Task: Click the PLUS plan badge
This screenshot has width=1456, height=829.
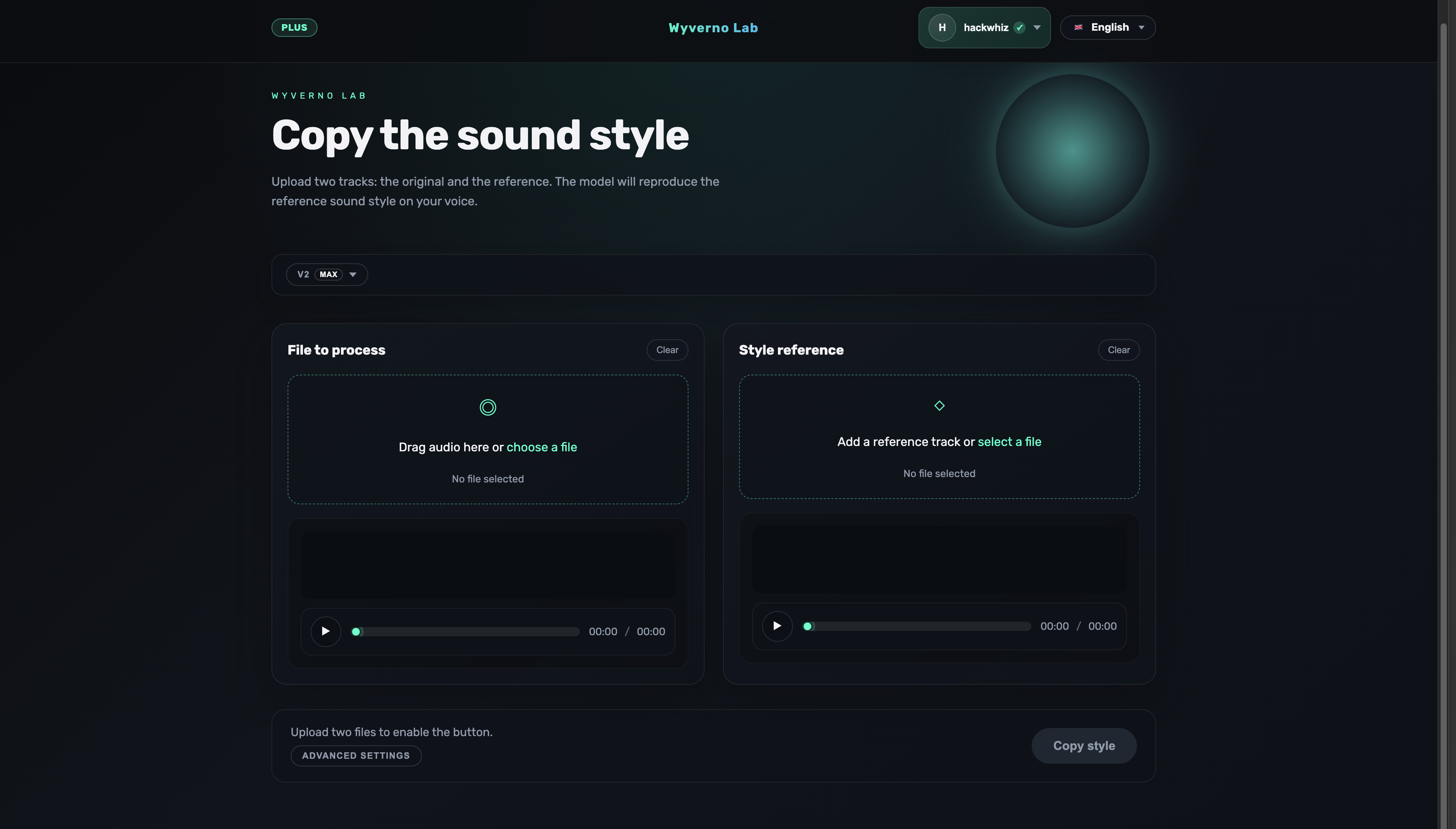Action: click(294, 27)
